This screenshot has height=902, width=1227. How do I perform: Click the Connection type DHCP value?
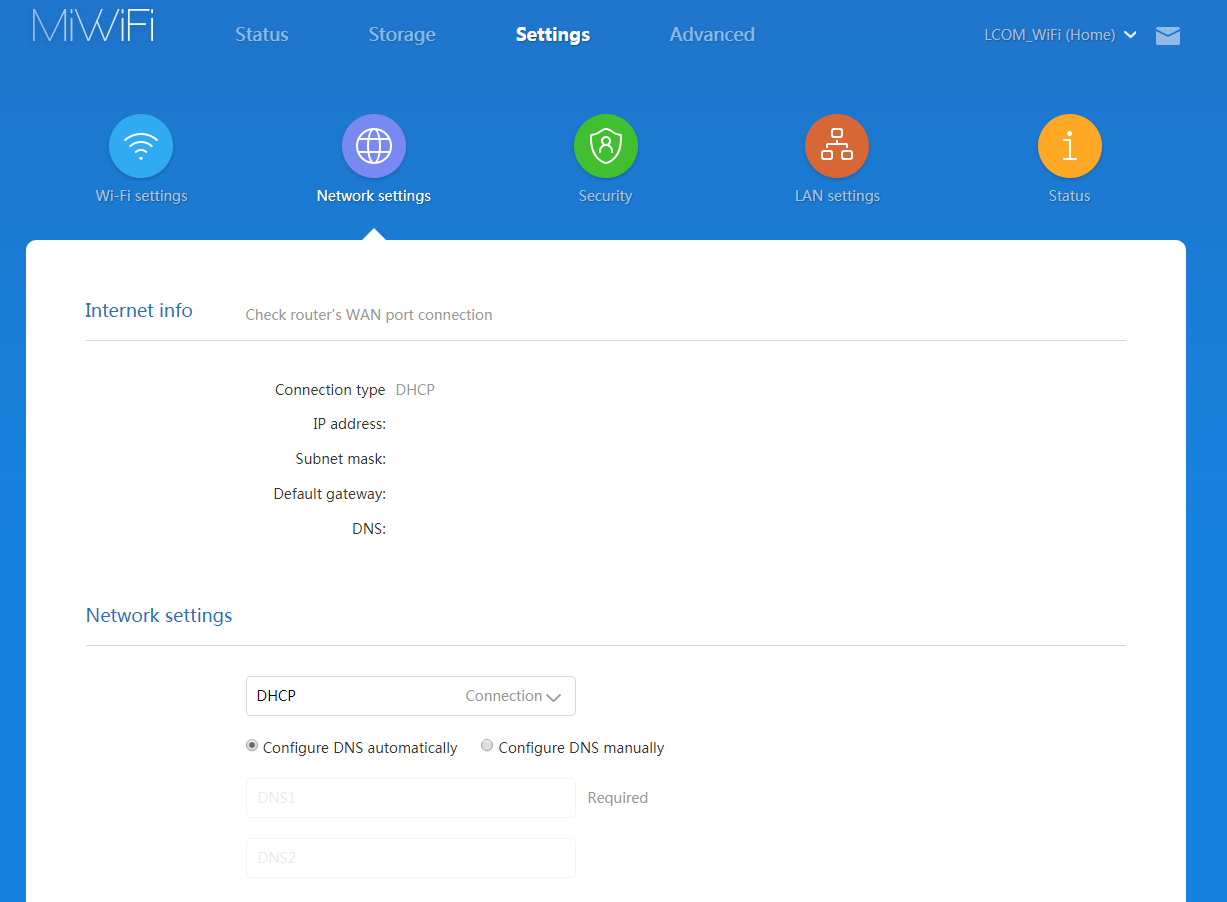tap(415, 390)
